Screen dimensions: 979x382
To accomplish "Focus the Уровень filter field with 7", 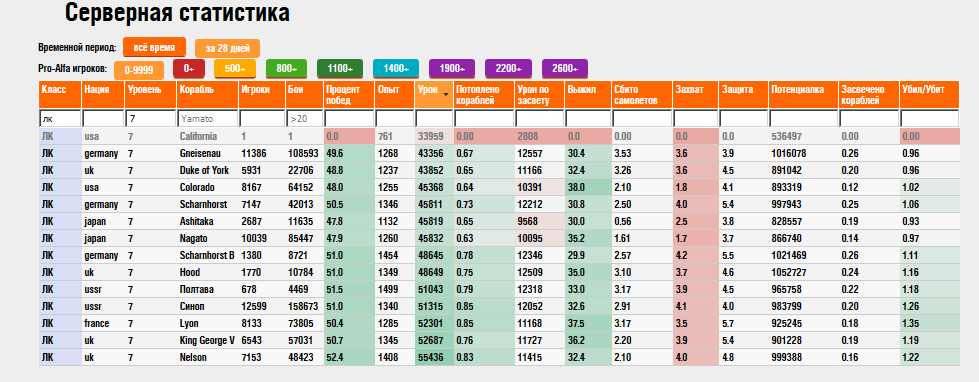I will (x=150, y=118).
